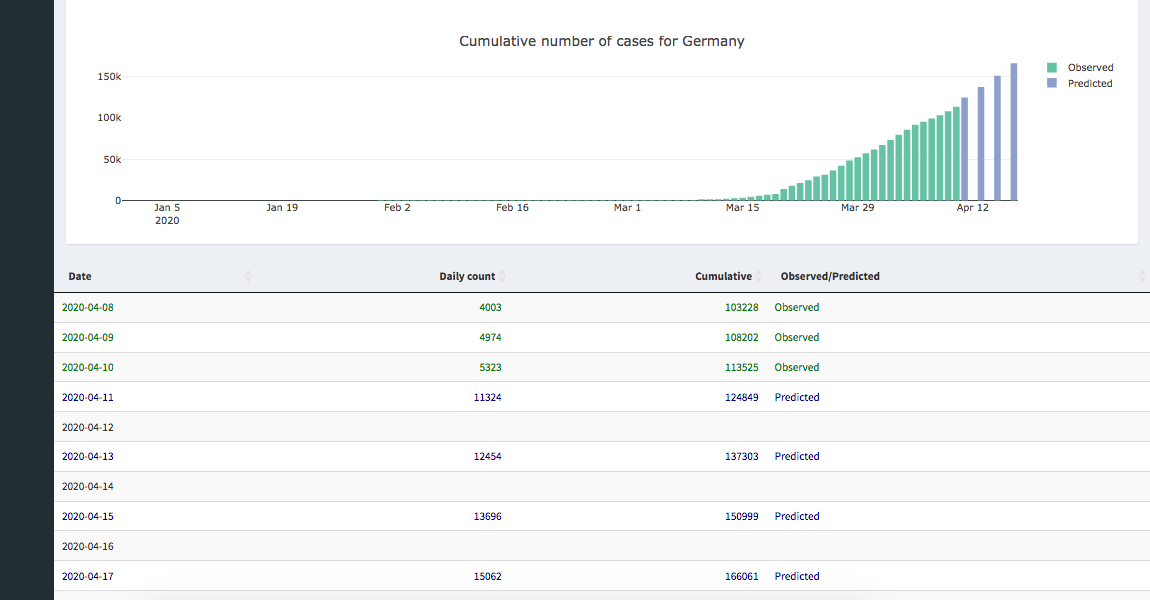Click the sort arrows beside Daily count

click(x=502, y=276)
